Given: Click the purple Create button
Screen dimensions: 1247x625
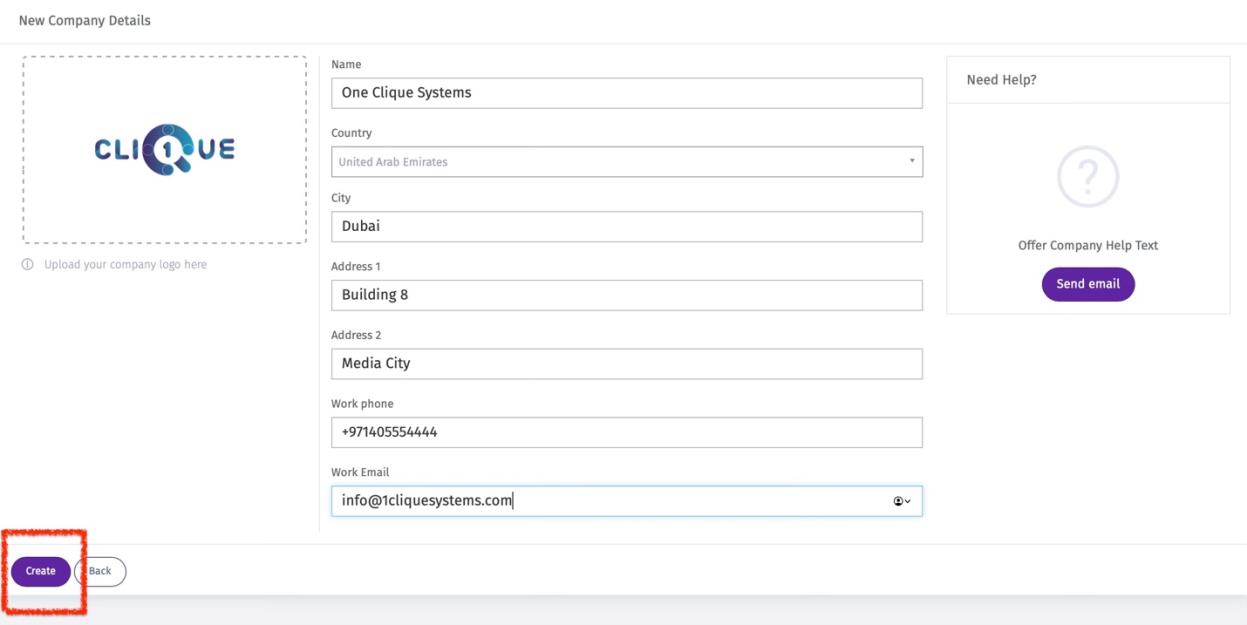Looking at the screenshot, I should point(40,571).
